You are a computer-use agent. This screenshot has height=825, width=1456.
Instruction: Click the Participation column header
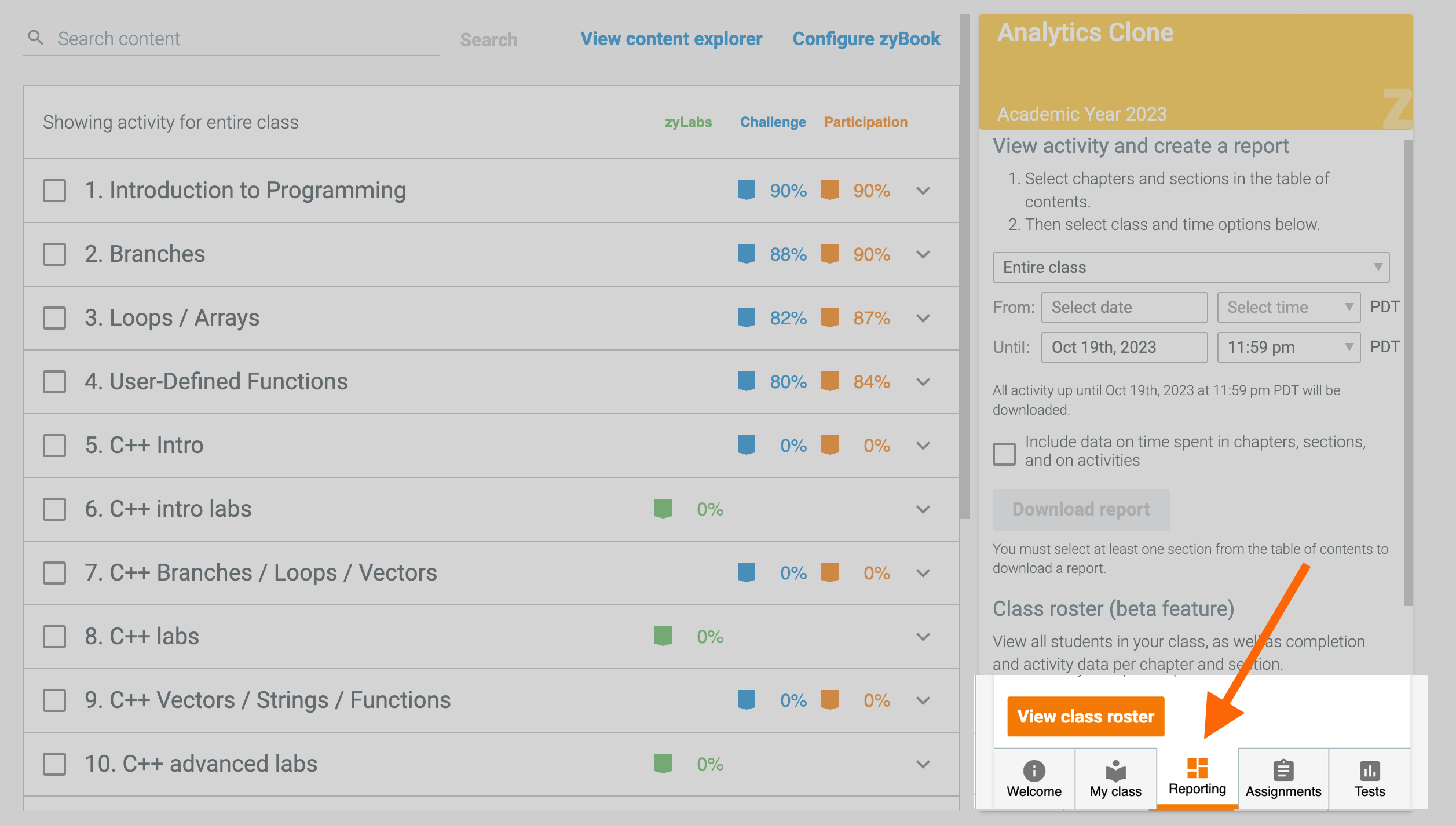[x=866, y=122]
